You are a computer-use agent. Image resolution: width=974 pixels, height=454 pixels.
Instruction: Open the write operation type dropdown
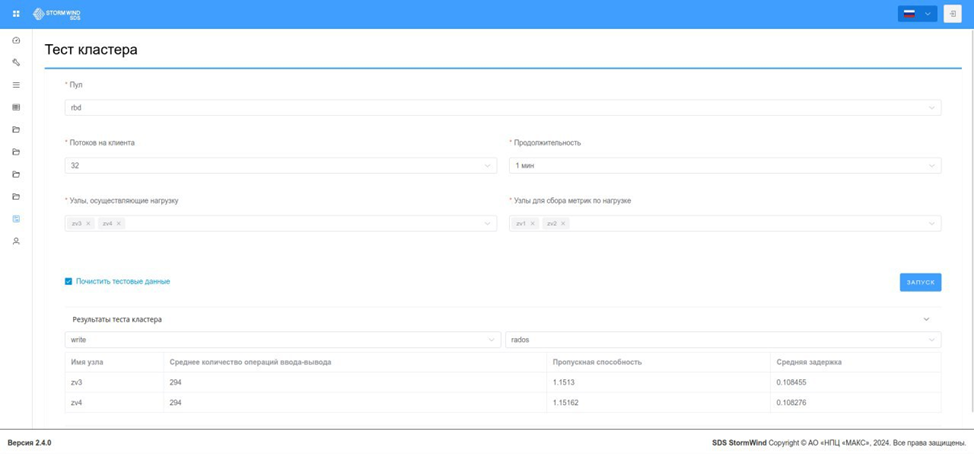tap(283, 340)
